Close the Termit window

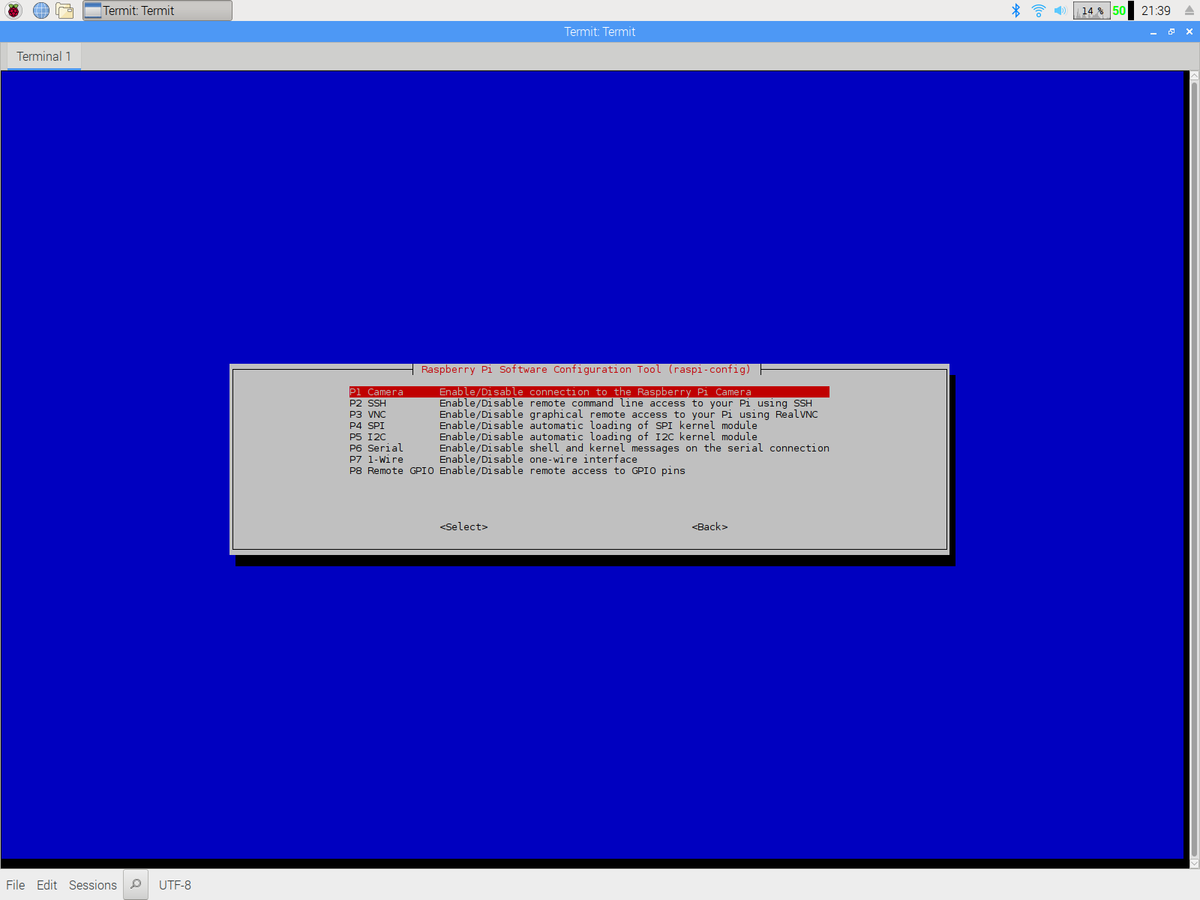click(1190, 32)
